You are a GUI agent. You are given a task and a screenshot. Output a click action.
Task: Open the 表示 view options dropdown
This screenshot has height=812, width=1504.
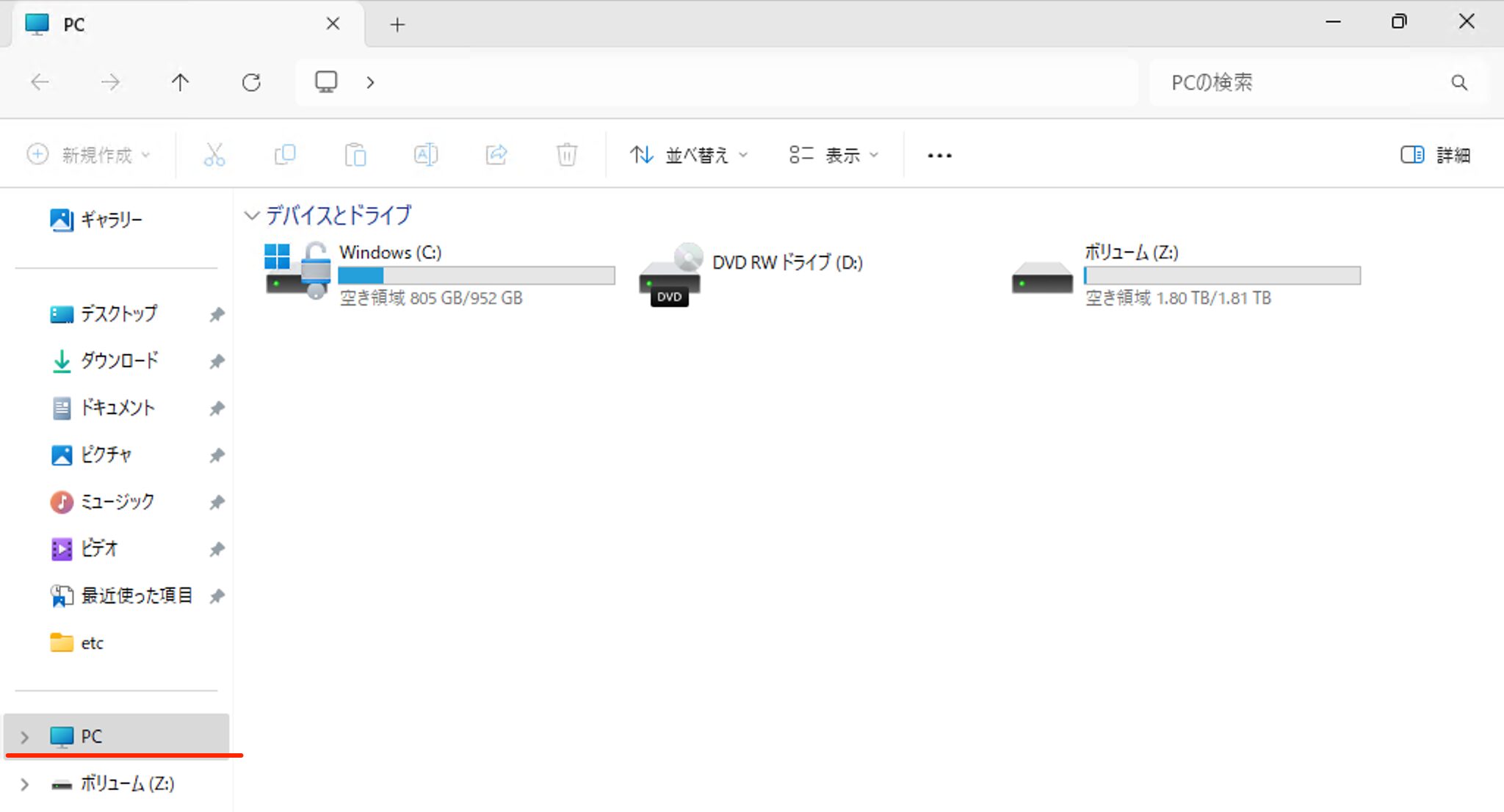834,155
